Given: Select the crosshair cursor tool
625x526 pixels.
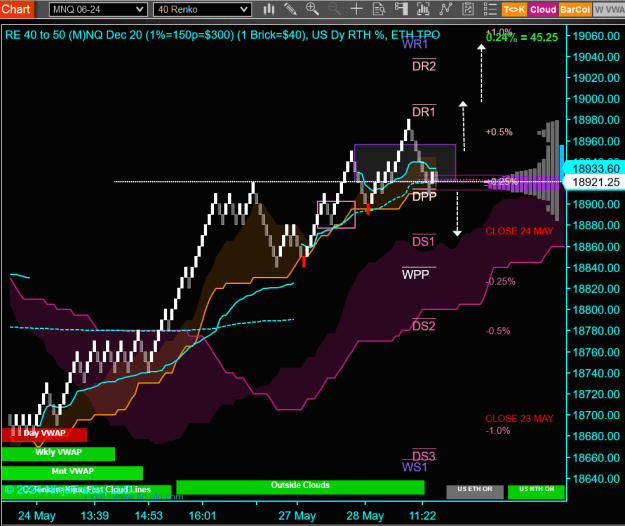Looking at the screenshot, I should [356, 9].
